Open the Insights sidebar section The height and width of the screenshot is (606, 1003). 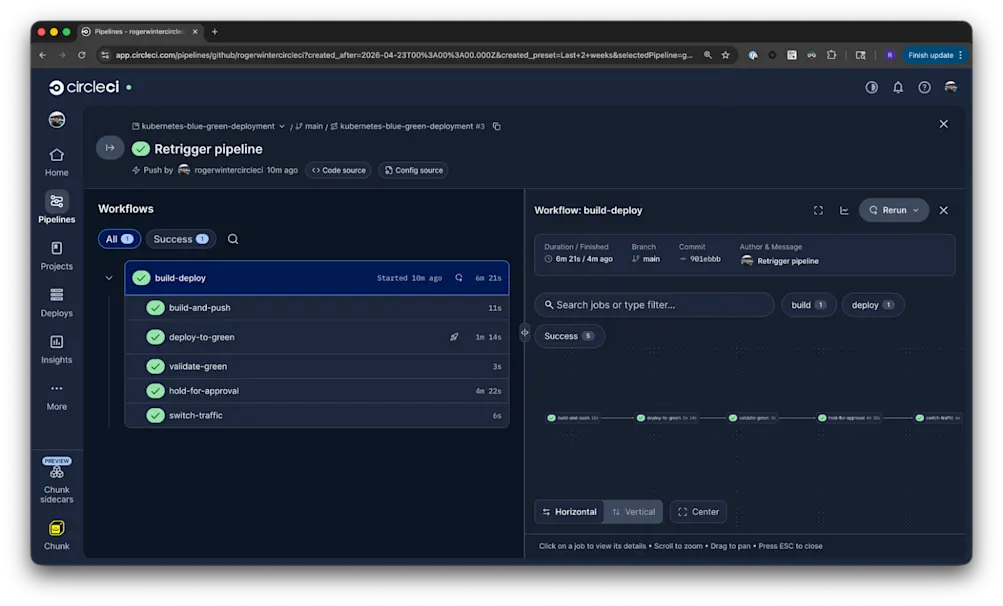pyautogui.click(x=56, y=349)
